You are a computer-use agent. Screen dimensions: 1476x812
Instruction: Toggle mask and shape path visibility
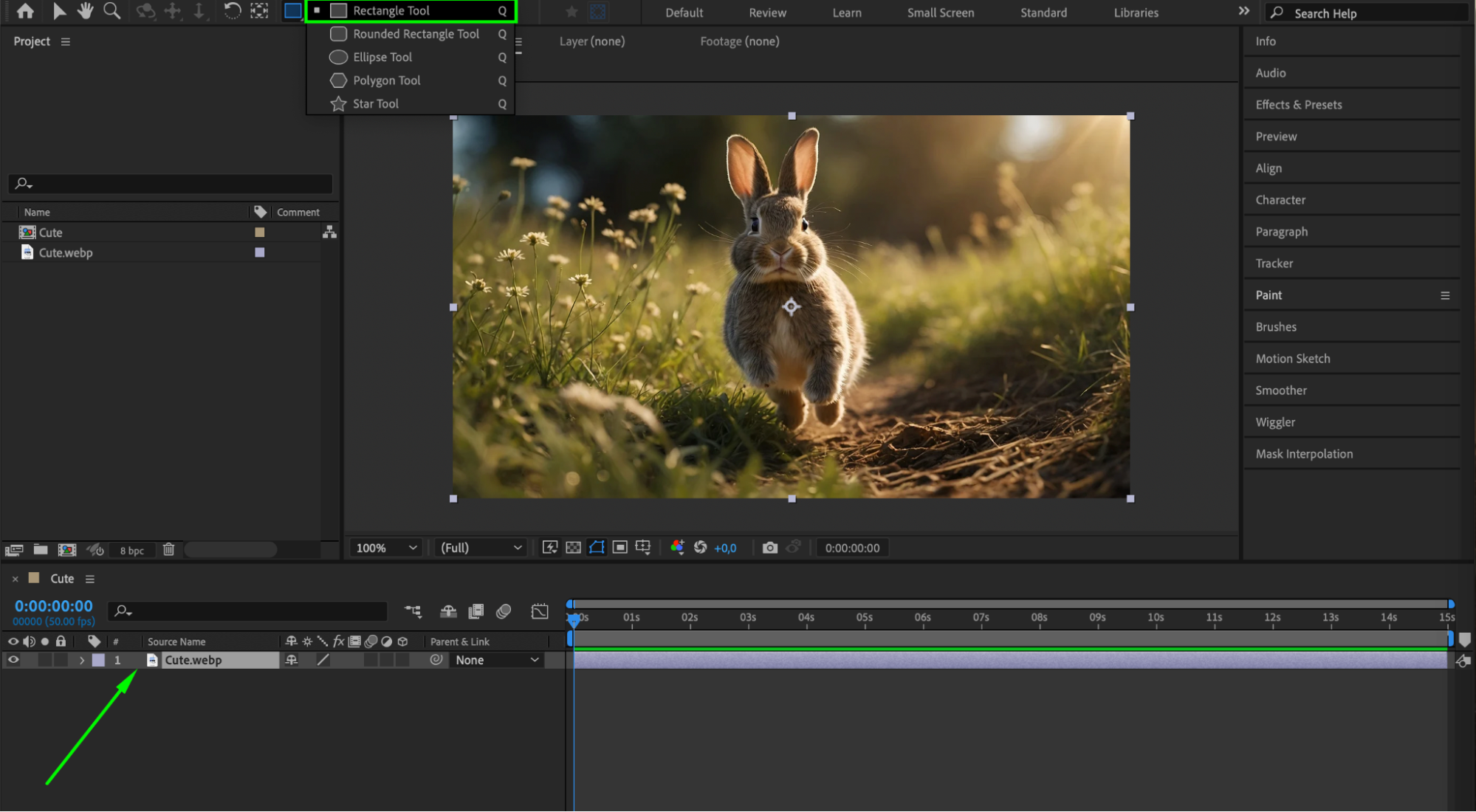[597, 548]
